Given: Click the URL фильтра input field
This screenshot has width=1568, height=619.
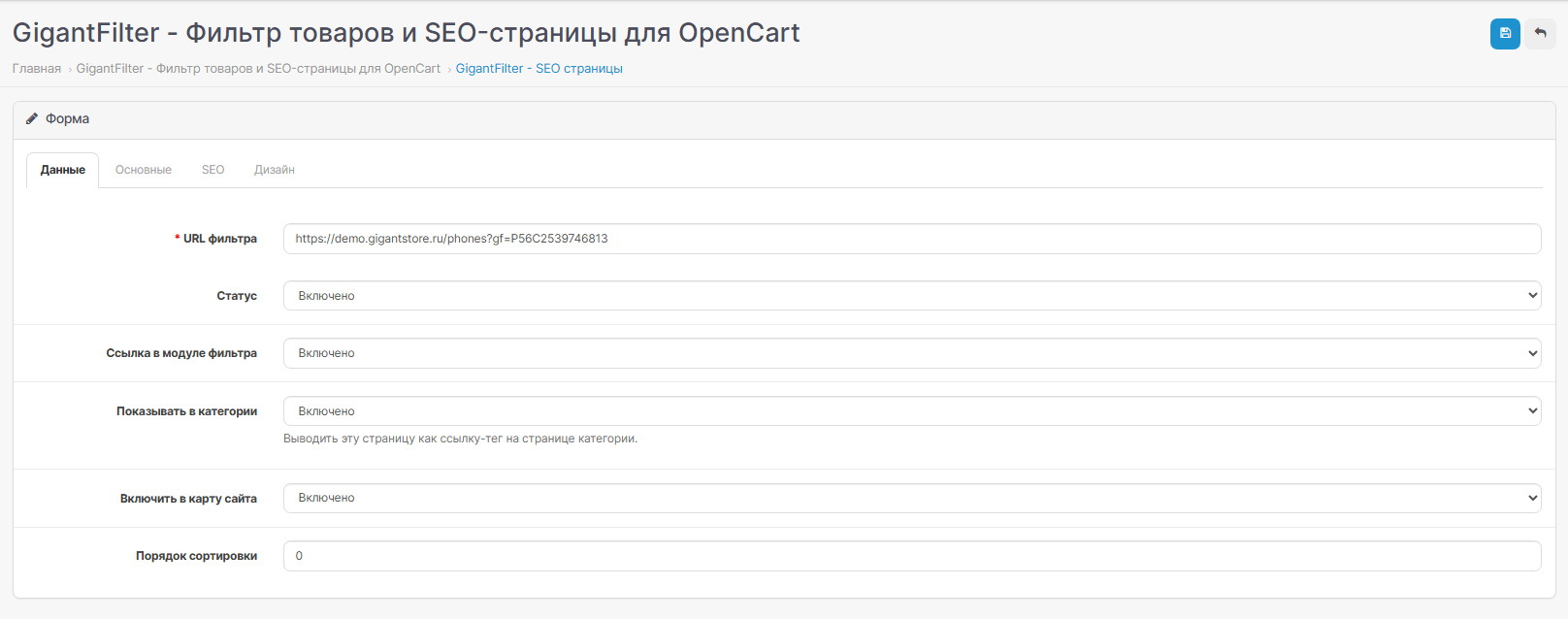Looking at the screenshot, I should [912, 239].
